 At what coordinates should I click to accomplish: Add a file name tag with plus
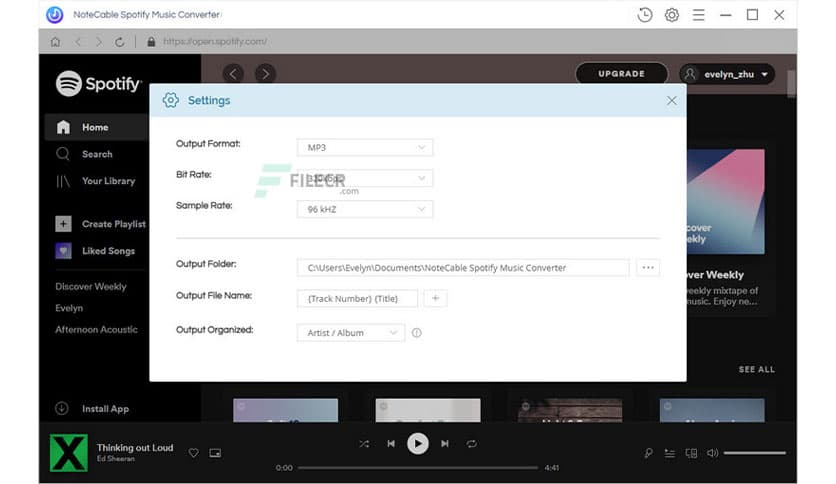(x=435, y=299)
